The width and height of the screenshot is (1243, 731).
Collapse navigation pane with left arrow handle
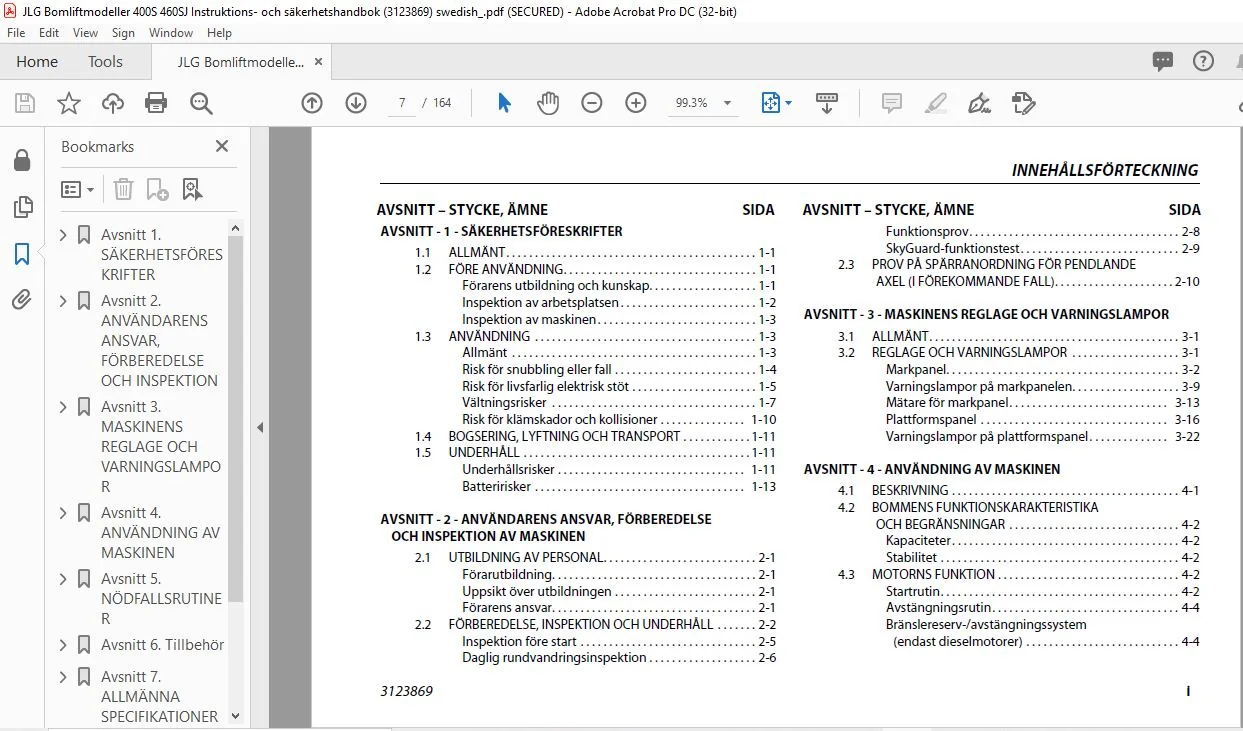[260, 427]
